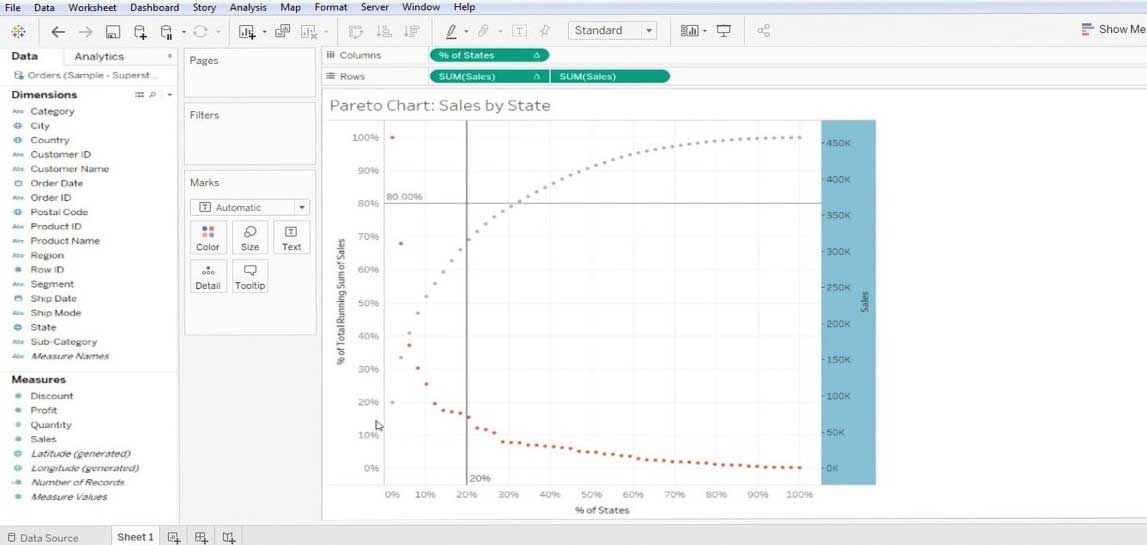Image resolution: width=1147 pixels, height=545 pixels.
Task: Select the Orders (Sample - Superstore) data source
Action: (x=86, y=75)
